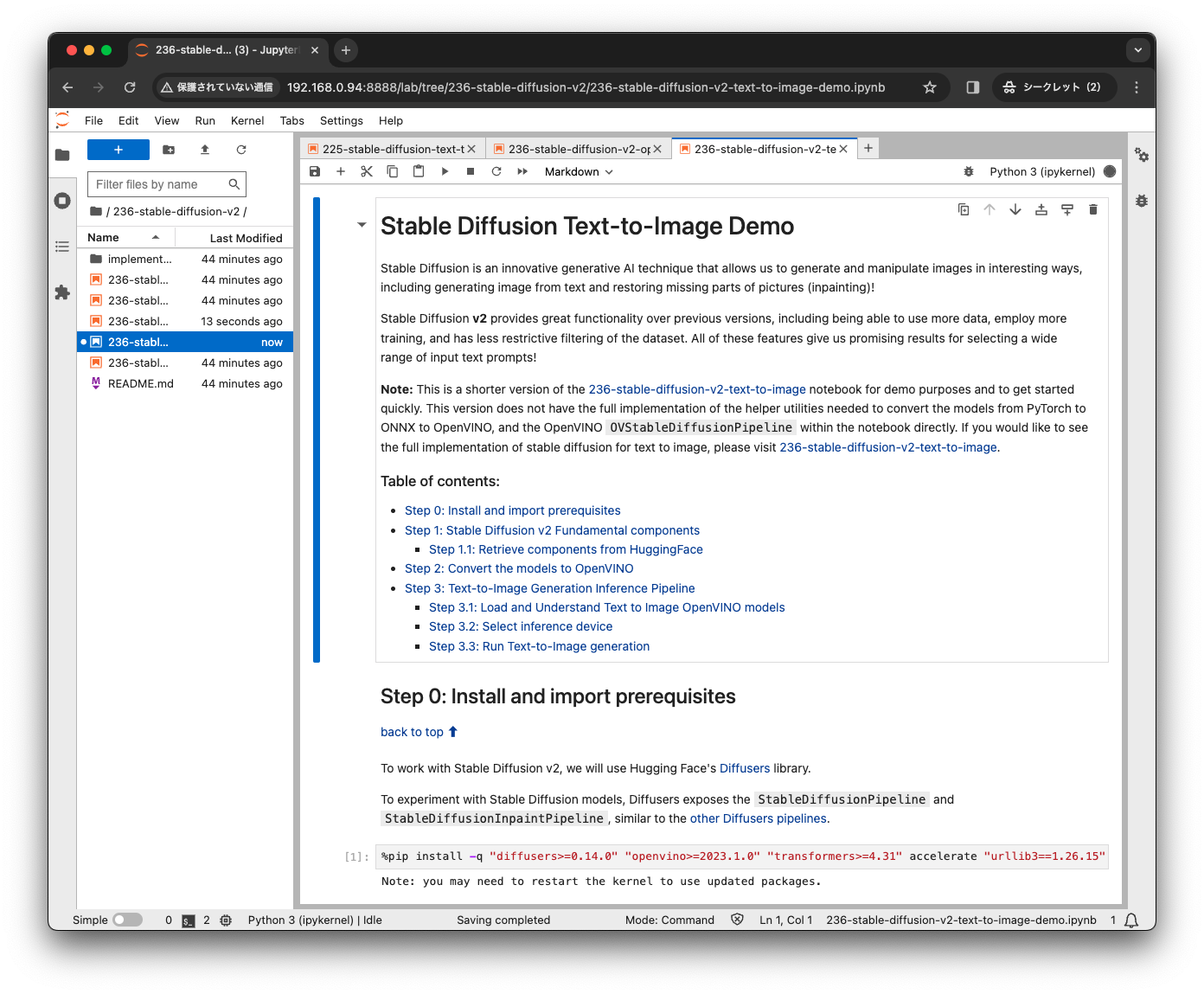1204x994 pixels.
Task: Insert a cell below using toolbar plus
Action: coord(341,171)
